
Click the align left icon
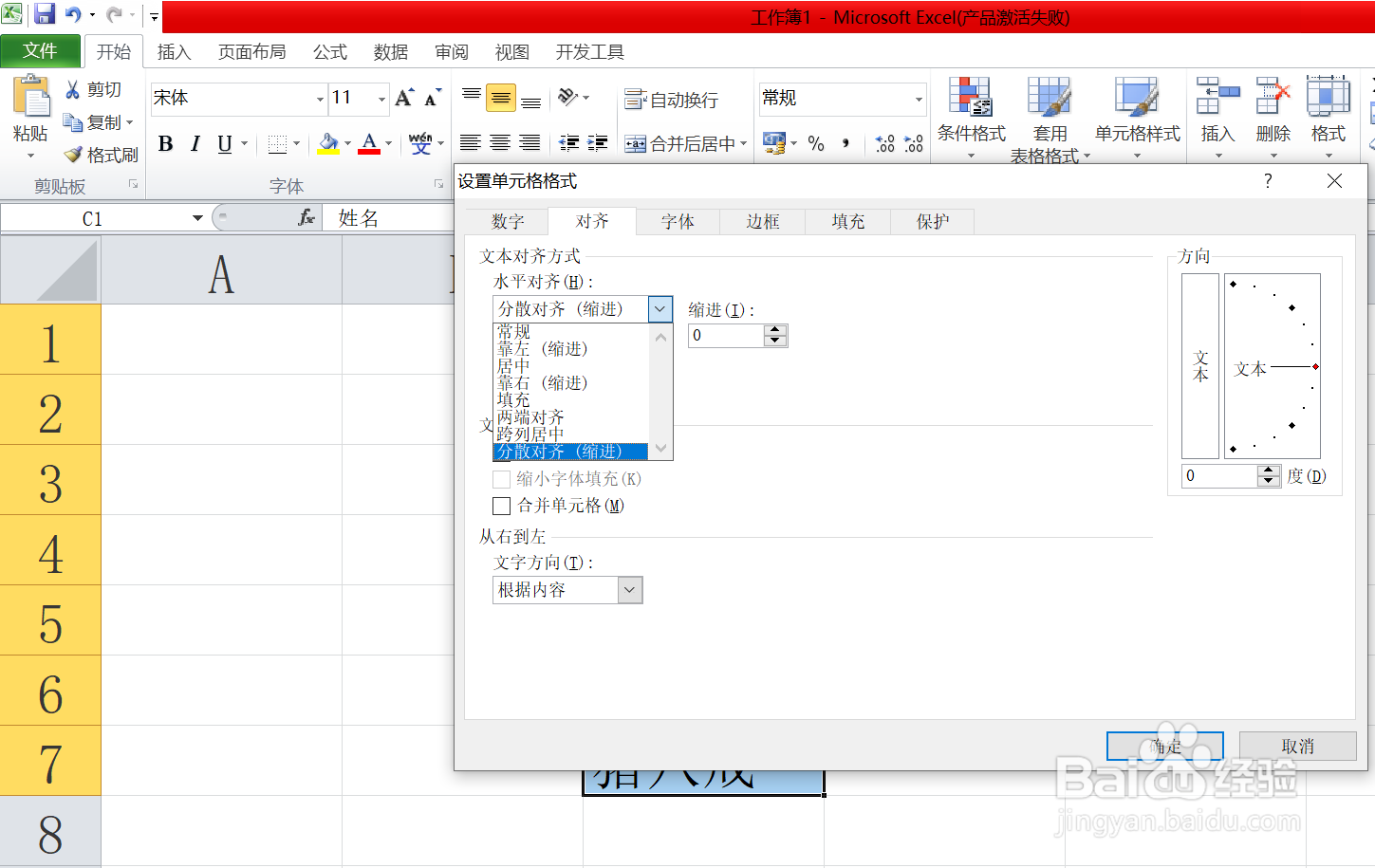pyautogui.click(x=470, y=143)
